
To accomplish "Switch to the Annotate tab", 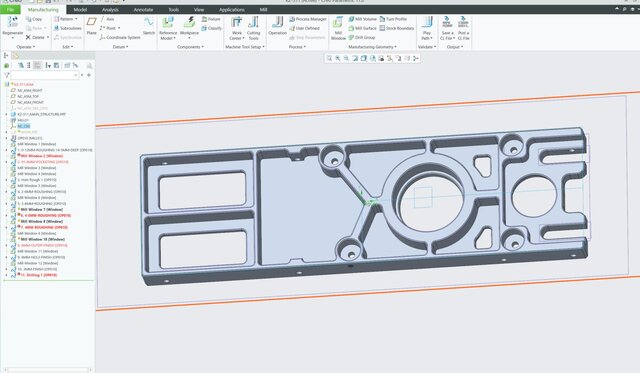I will (x=143, y=9).
